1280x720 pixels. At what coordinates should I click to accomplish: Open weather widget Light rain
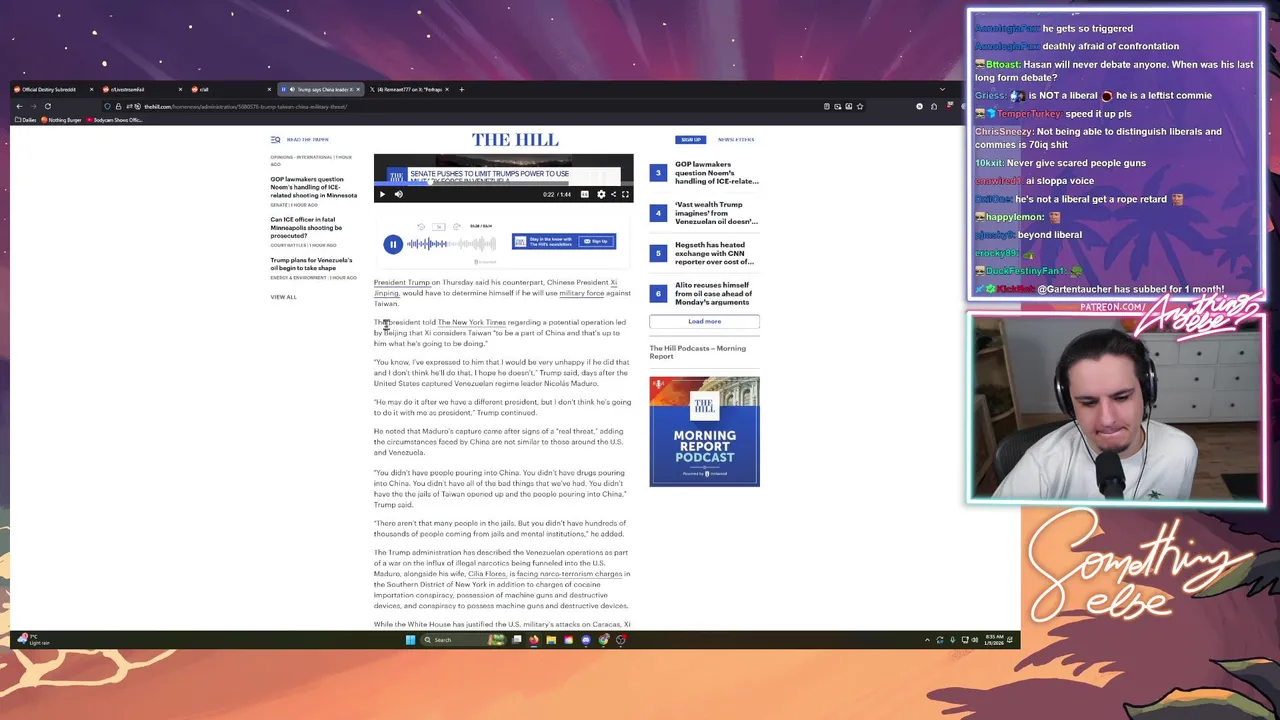click(32, 640)
